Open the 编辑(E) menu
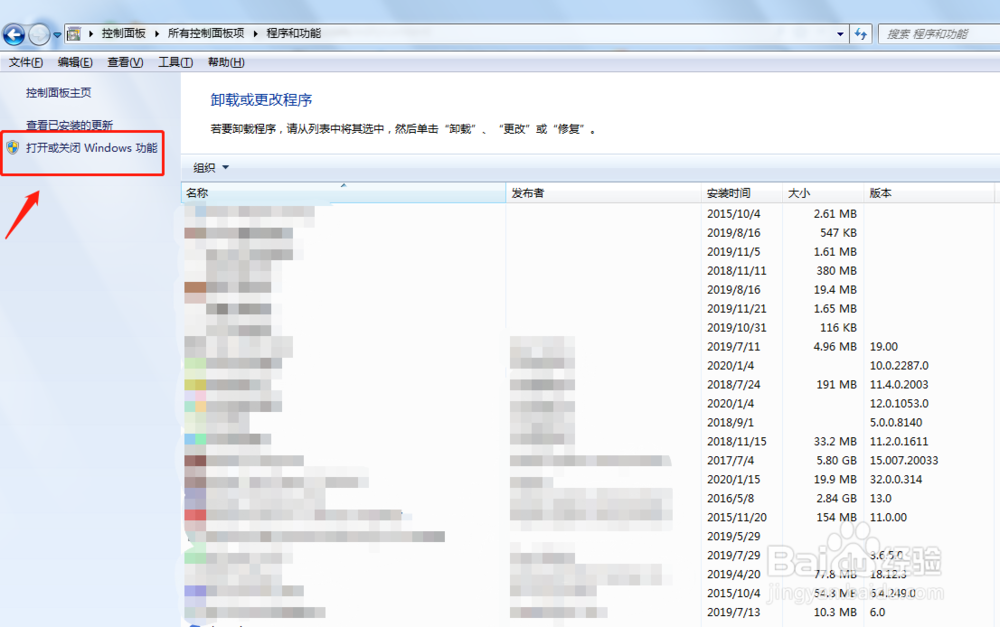Screen dimensions: 1000x627 (x=75, y=62)
